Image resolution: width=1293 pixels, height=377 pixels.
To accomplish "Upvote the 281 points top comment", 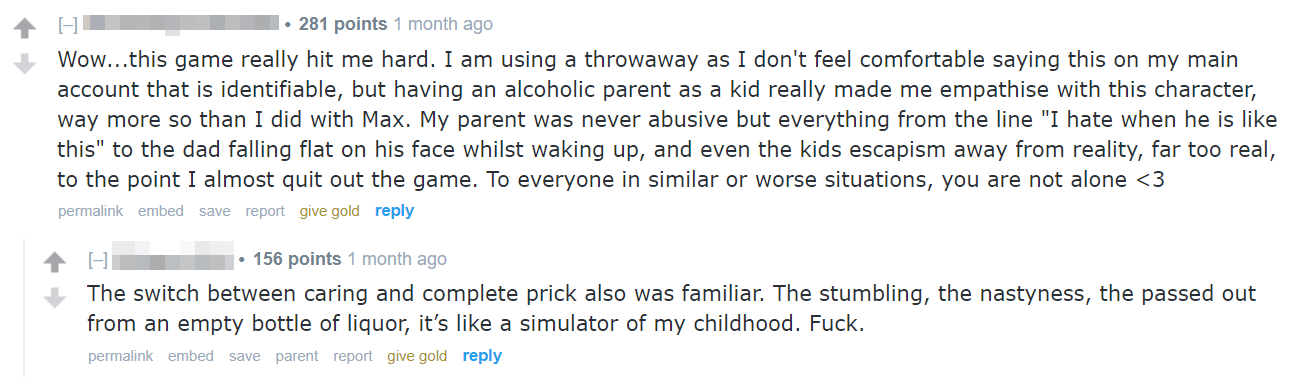I will tap(26, 28).
